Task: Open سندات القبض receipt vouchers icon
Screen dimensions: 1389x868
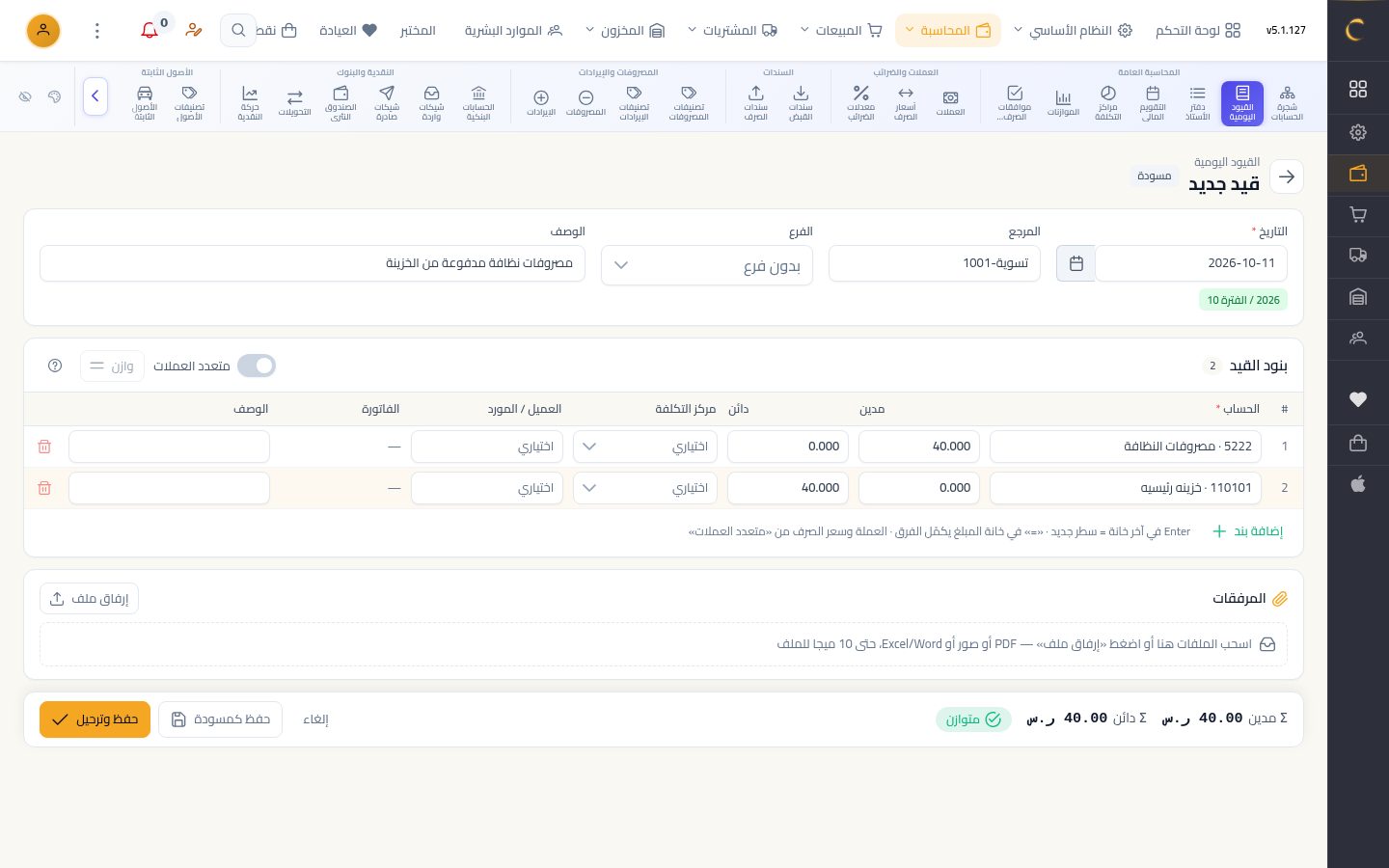Action: point(801,102)
